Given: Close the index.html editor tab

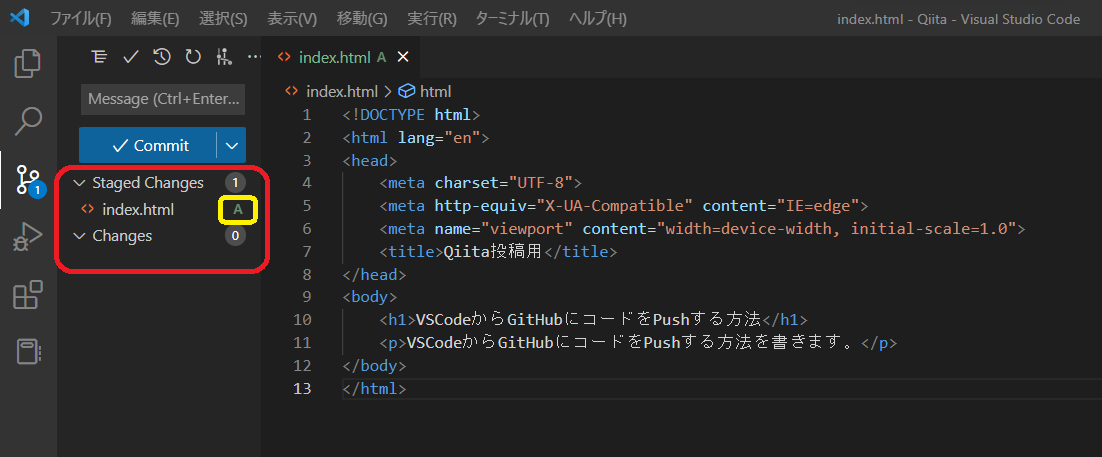Looking at the screenshot, I should point(403,57).
